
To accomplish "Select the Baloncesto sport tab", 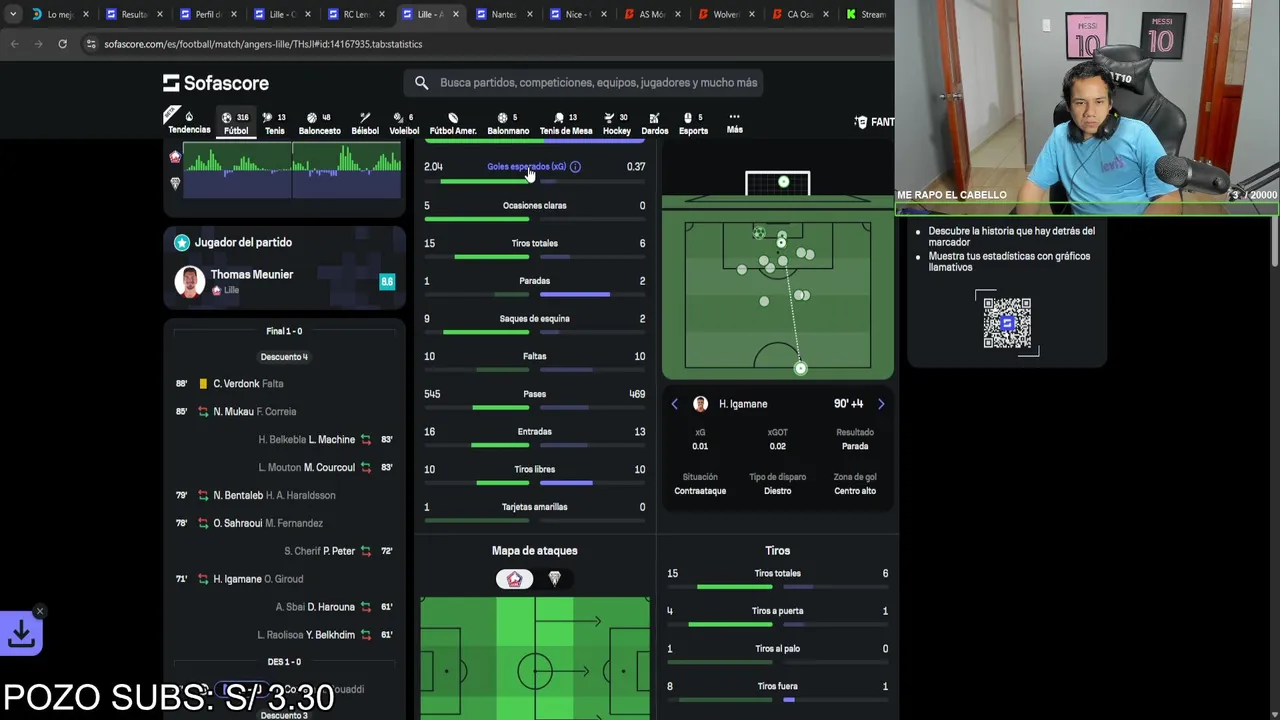I will [319, 123].
